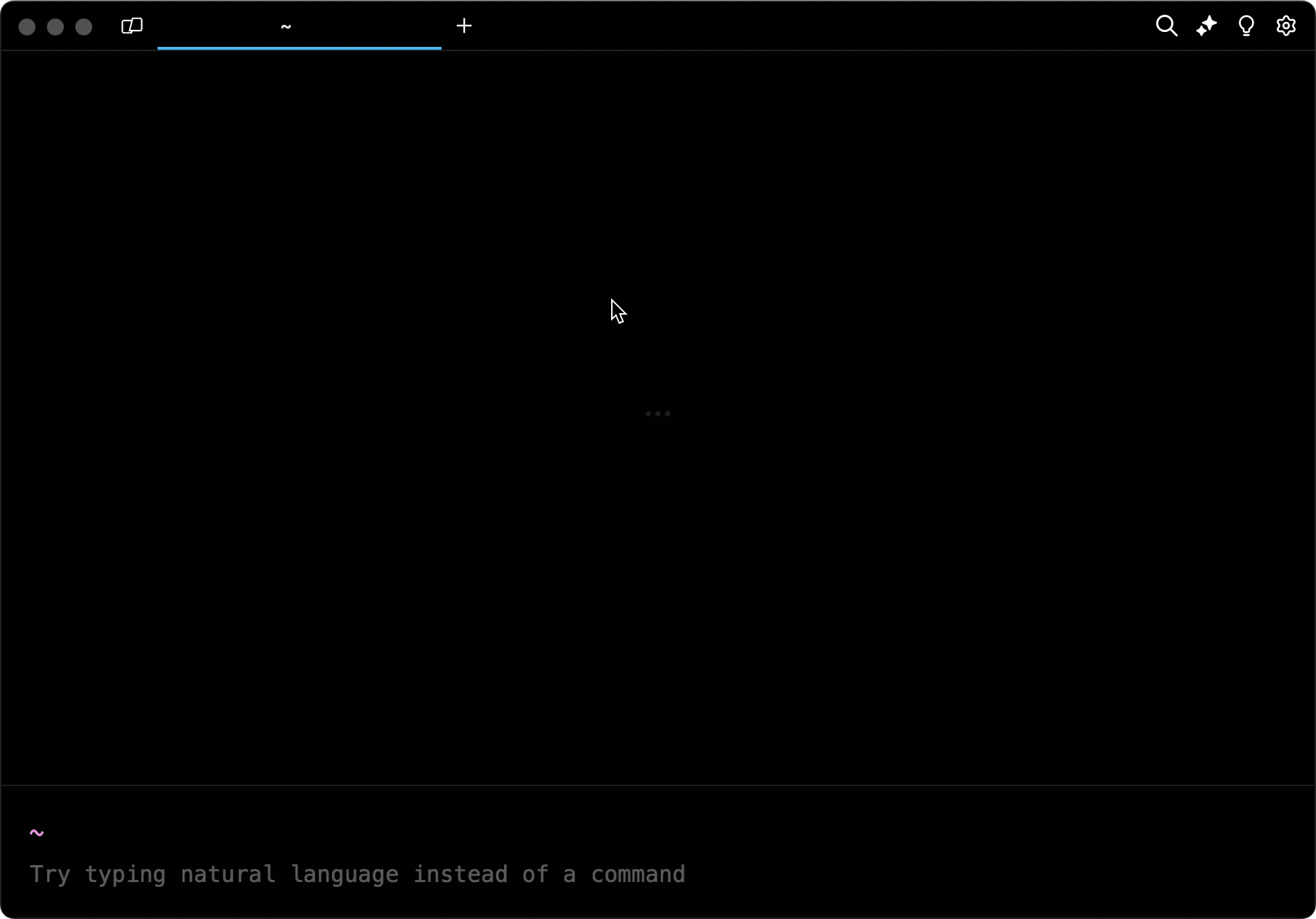1316x919 pixels.
Task: Open the lightbulb resource center
Action: click(x=1246, y=26)
